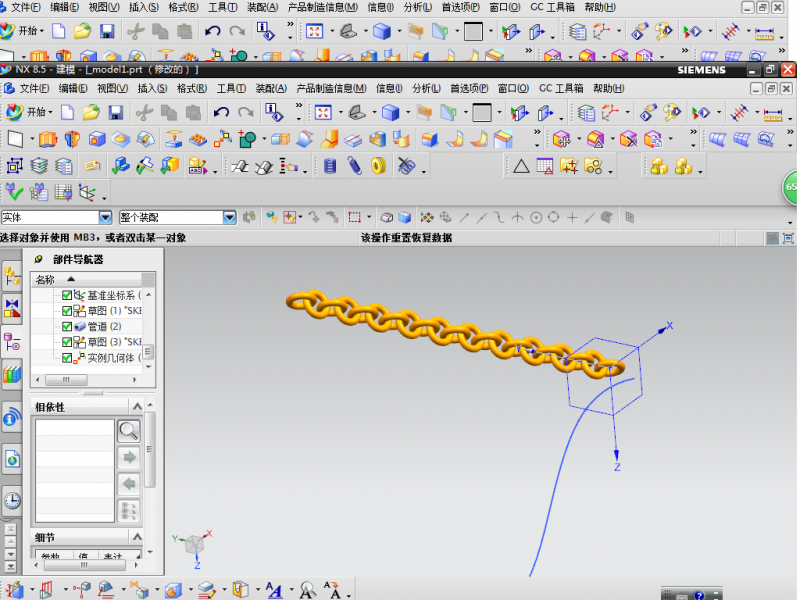Open the 整个装配 scope dropdown
The width and height of the screenshot is (800, 600).
[x=229, y=217]
